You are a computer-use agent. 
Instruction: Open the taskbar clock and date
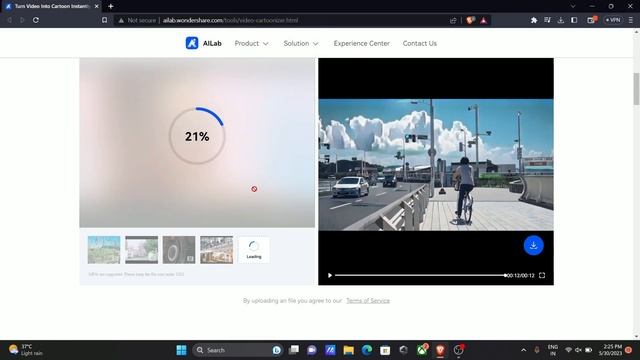point(610,350)
